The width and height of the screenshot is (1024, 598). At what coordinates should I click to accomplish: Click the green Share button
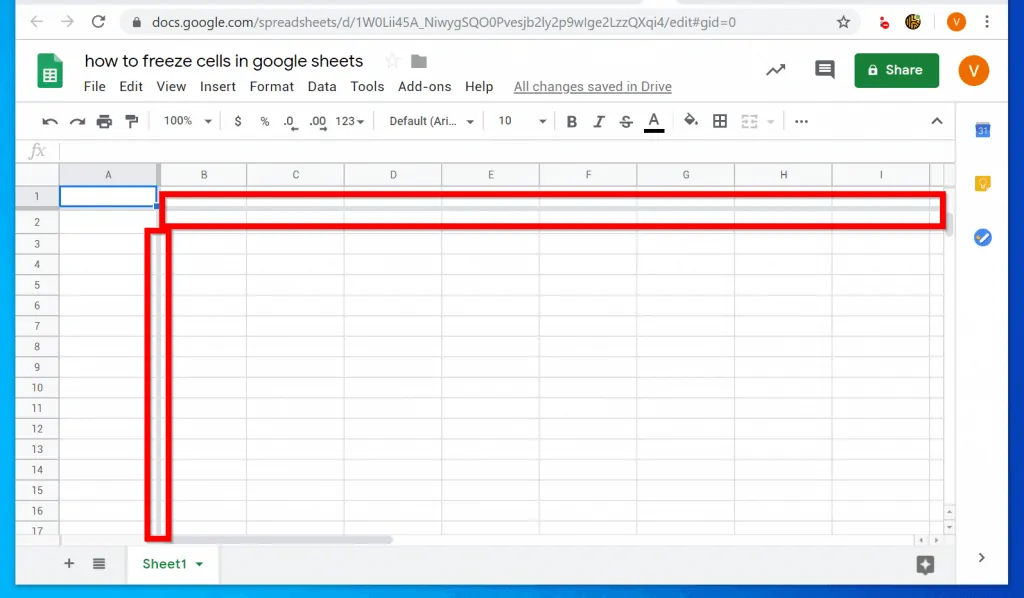pyautogui.click(x=896, y=70)
